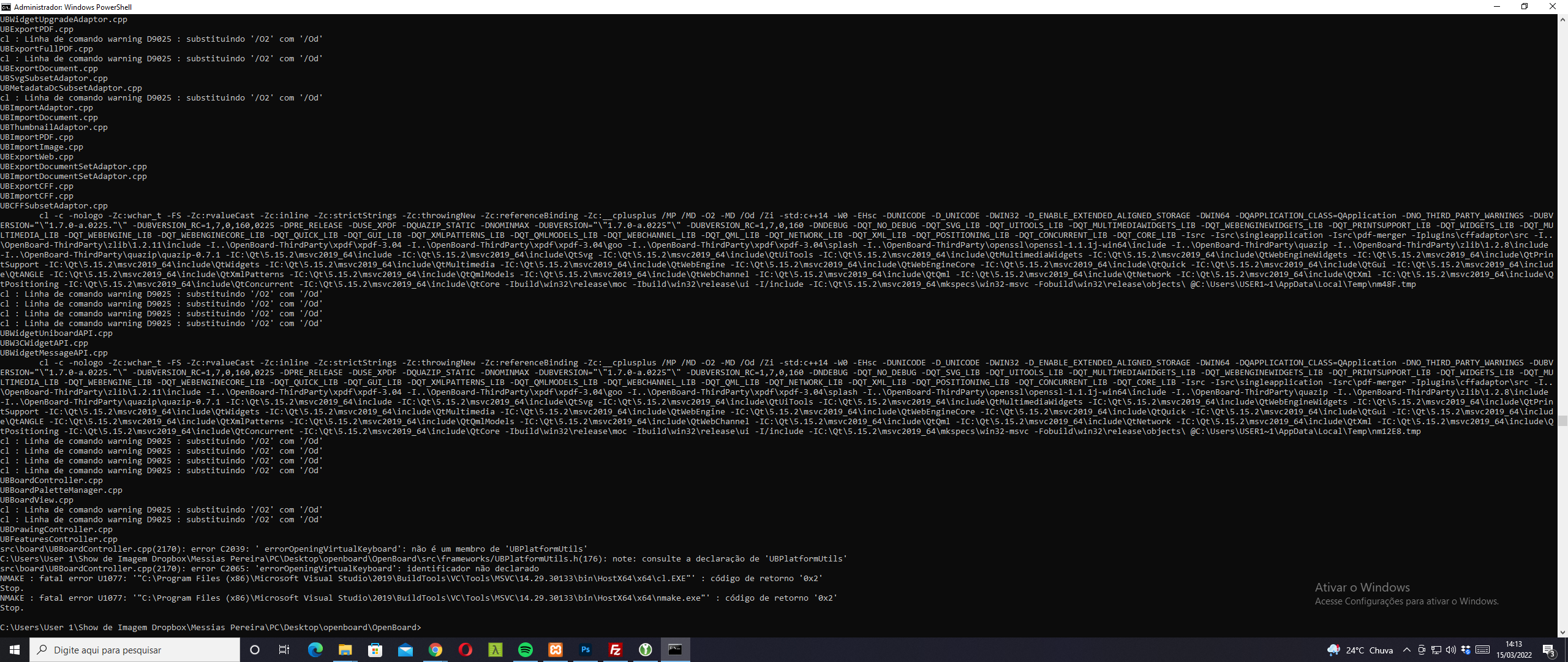The height and width of the screenshot is (662, 1568).
Task: Open notification center showing 3 alerts
Action: (x=1550, y=650)
